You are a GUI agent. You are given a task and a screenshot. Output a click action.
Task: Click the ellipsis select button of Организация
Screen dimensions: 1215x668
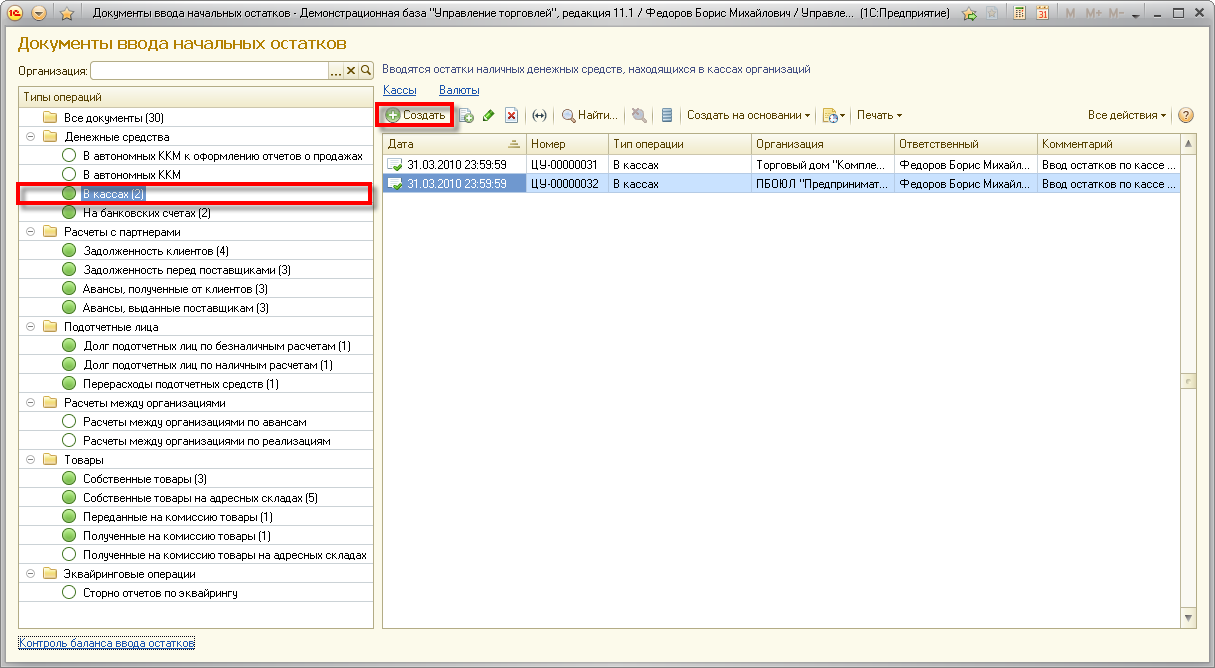pyautogui.click(x=336, y=71)
